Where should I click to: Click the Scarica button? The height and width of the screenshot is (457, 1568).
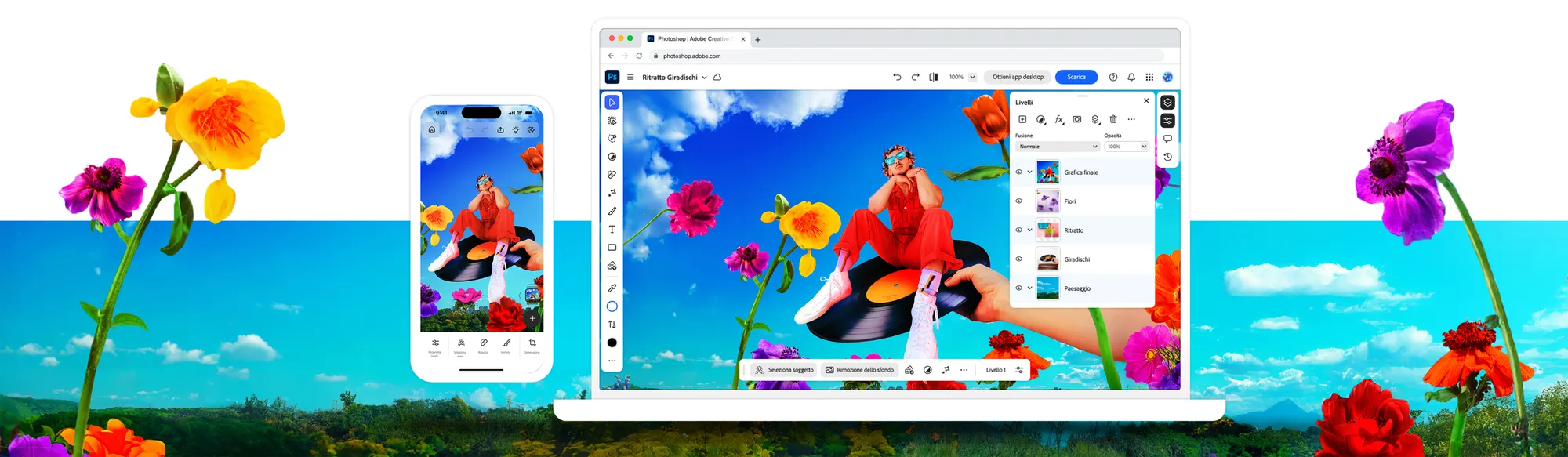1076,77
